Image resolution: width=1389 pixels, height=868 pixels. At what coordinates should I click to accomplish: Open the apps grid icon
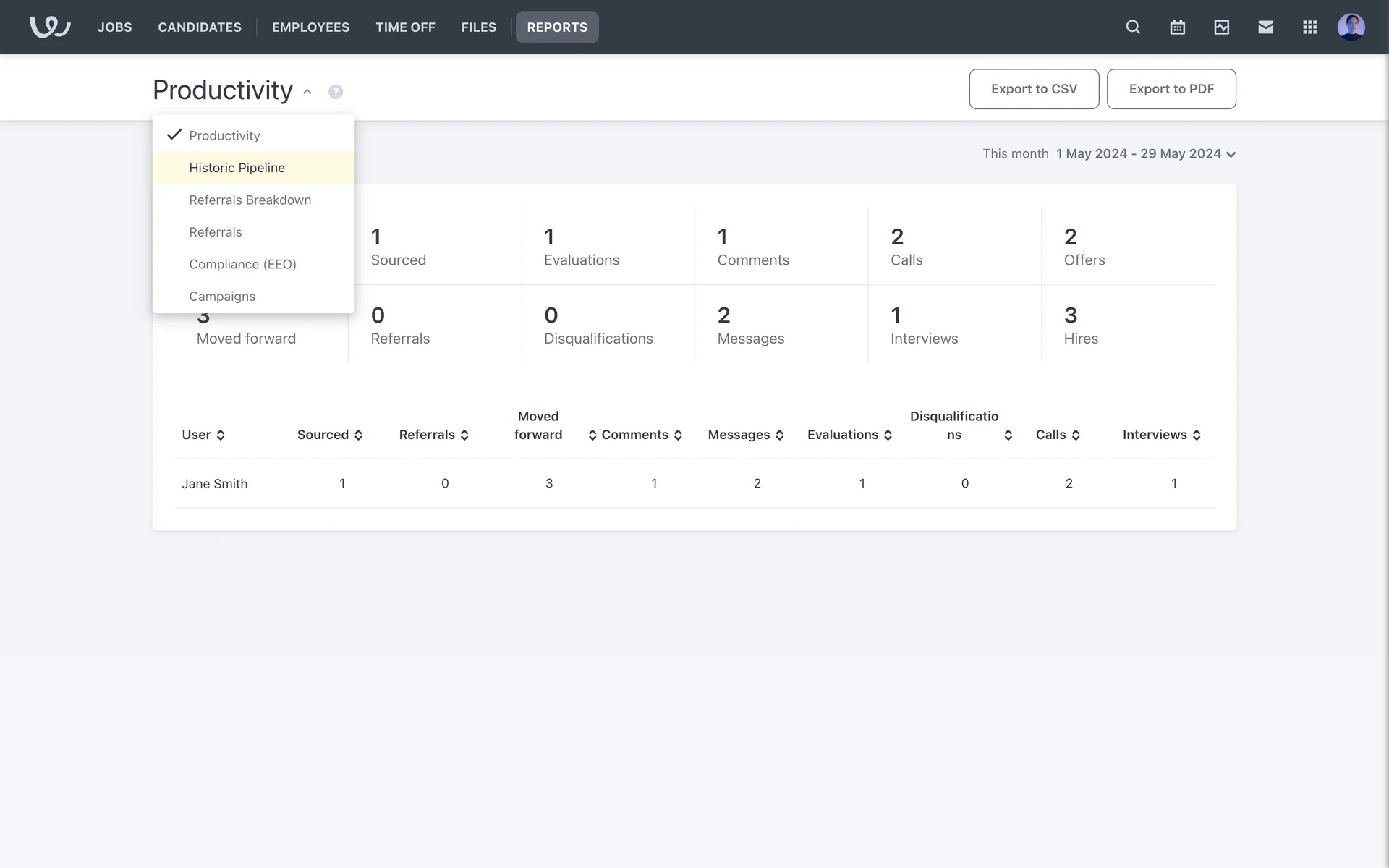click(1309, 27)
